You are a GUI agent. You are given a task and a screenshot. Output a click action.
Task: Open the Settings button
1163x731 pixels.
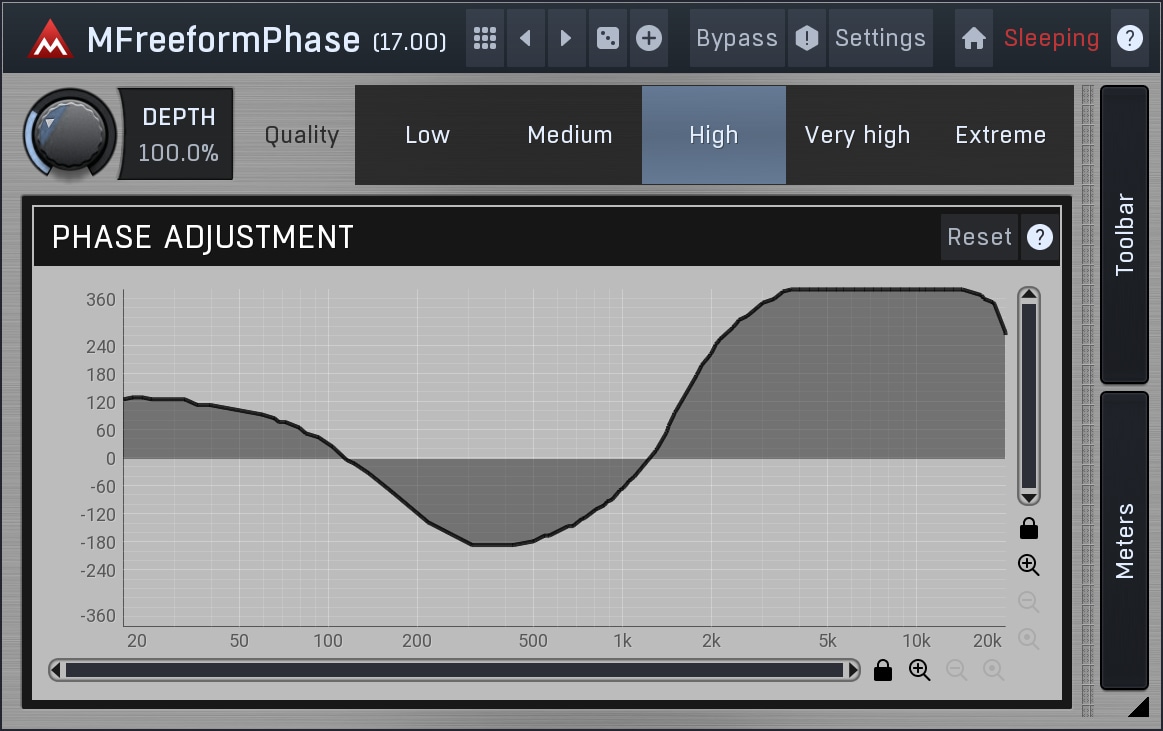(880, 39)
